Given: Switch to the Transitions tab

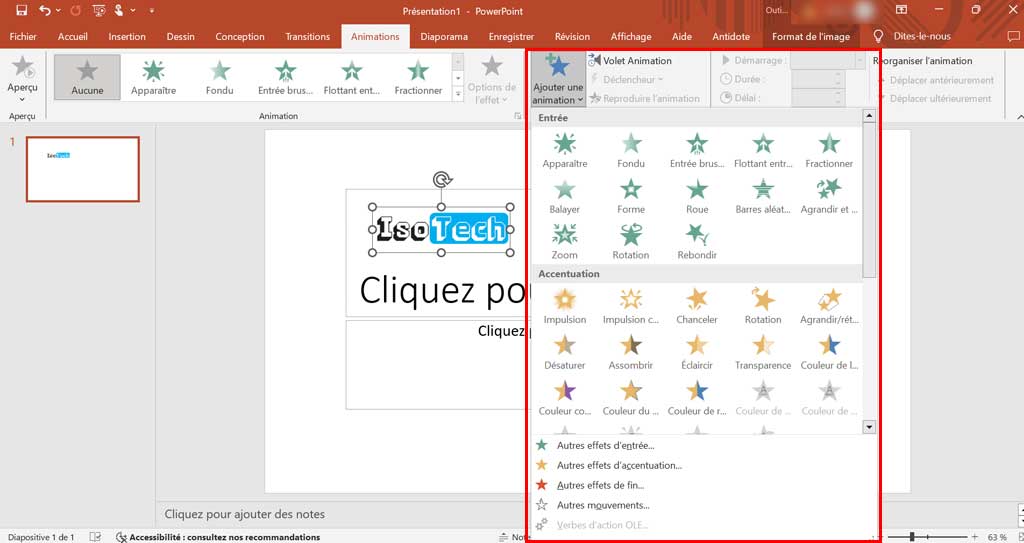Looking at the screenshot, I should [x=307, y=37].
